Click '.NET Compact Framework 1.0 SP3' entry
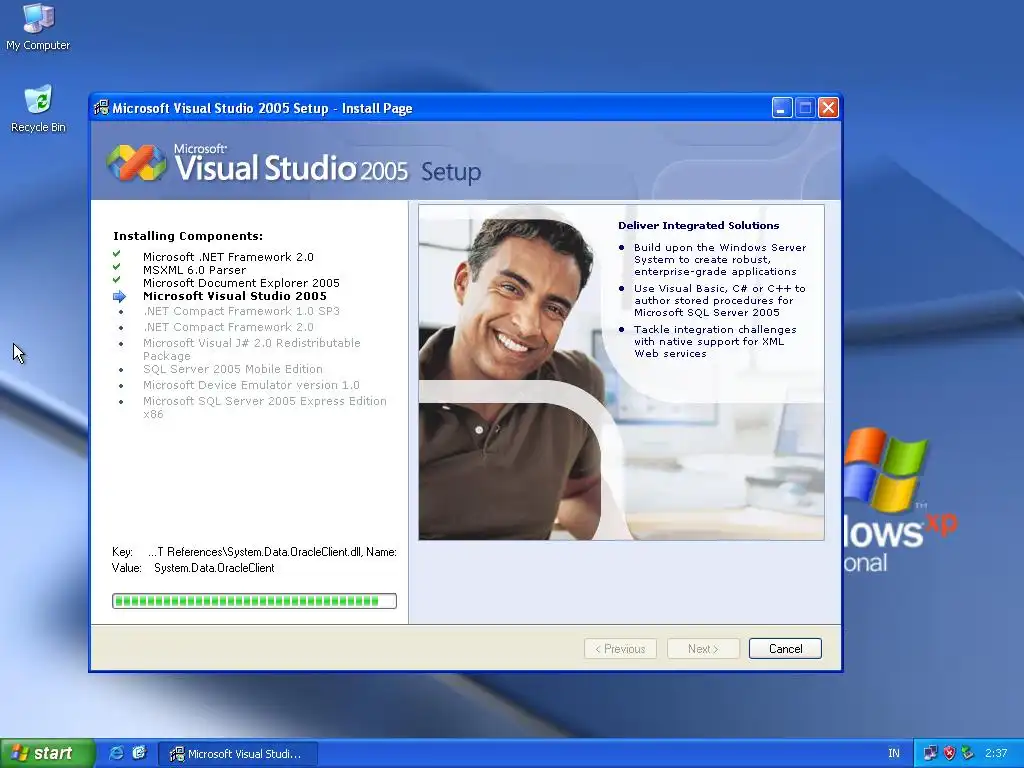Screen dimensions: 1024x768 241,311
